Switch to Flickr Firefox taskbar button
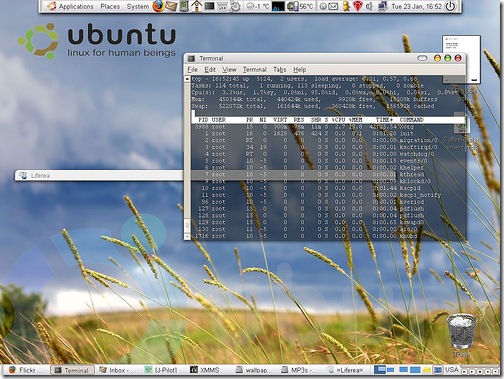The width and height of the screenshot is (504, 379). [26, 370]
